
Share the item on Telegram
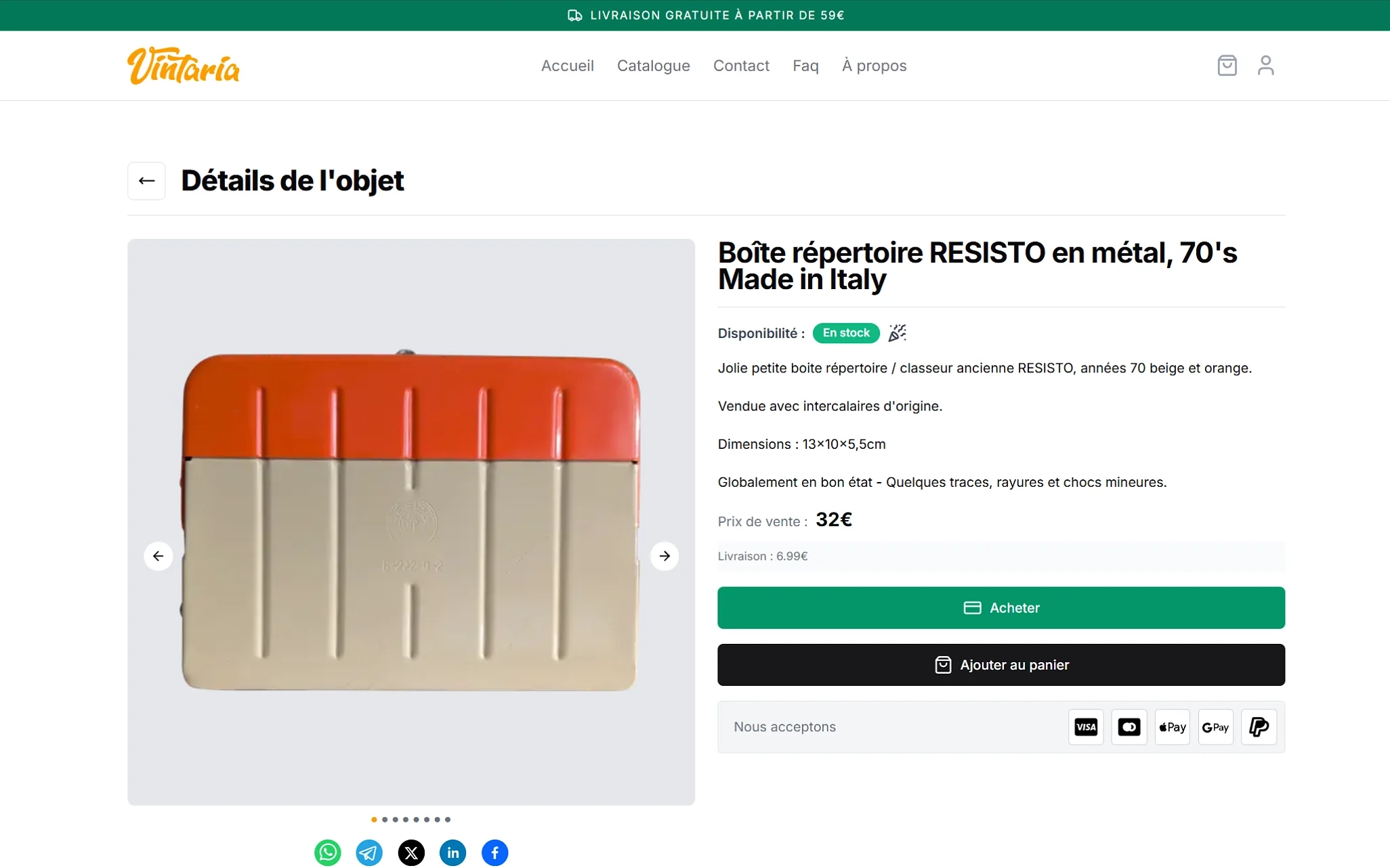coord(369,852)
